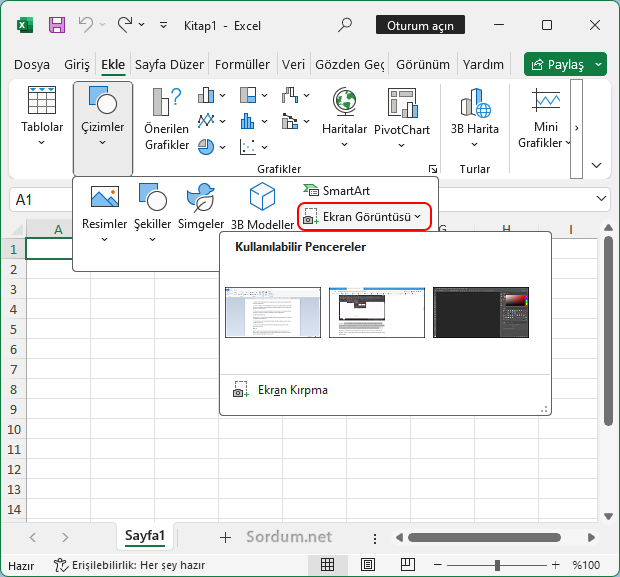
Task: Open Haritalar globe map icon
Action: click(344, 102)
